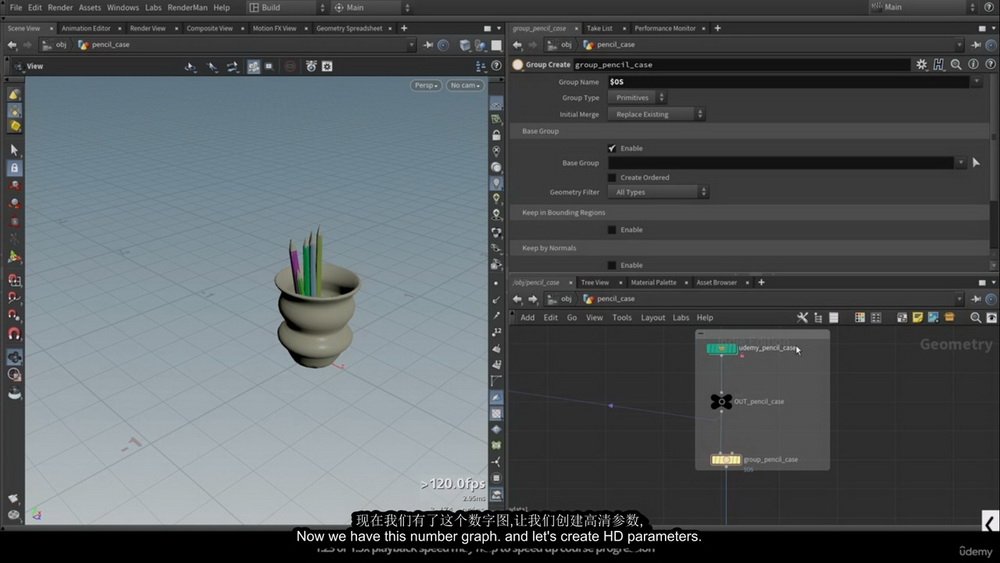Image resolution: width=1000 pixels, height=563 pixels.
Task: Open Initial Merge Replace Existing dropdown
Action: (656, 114)
